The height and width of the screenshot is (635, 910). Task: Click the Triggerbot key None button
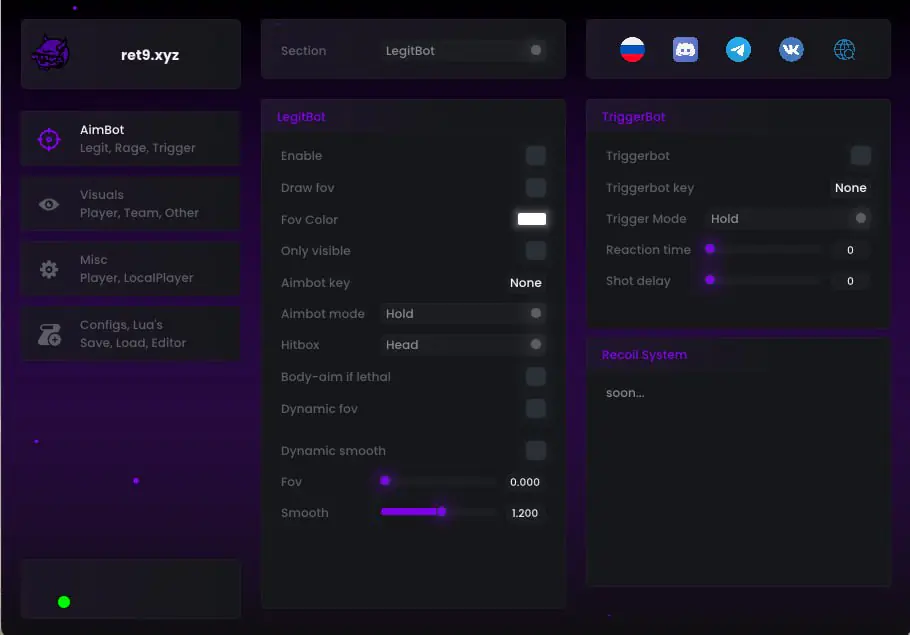(x=850, y=187)
